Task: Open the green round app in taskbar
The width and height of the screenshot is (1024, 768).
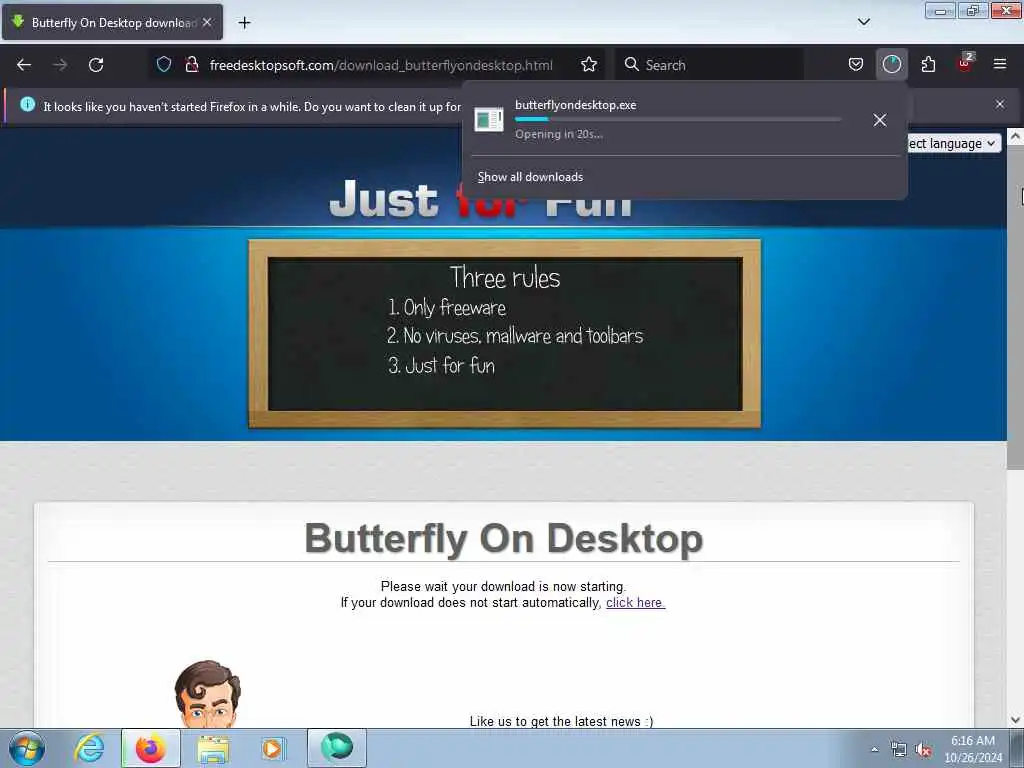Action: click(x=337, y=747)
